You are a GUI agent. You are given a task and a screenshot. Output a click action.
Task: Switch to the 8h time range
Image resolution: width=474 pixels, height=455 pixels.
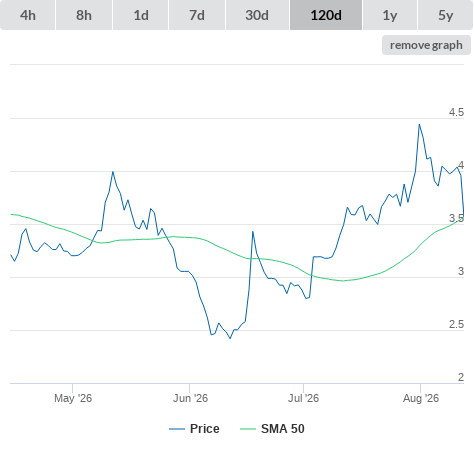point(84,15)
